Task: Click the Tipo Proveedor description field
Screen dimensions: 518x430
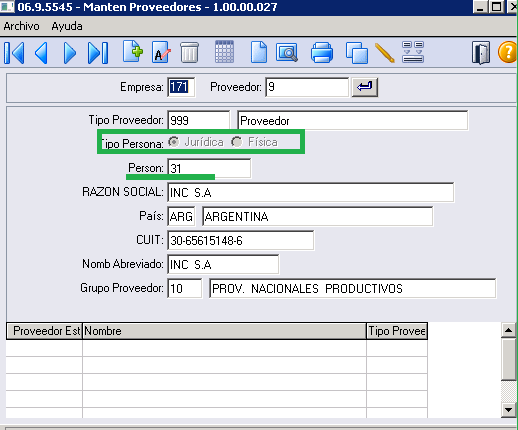Action: click(x=353, y=120)
